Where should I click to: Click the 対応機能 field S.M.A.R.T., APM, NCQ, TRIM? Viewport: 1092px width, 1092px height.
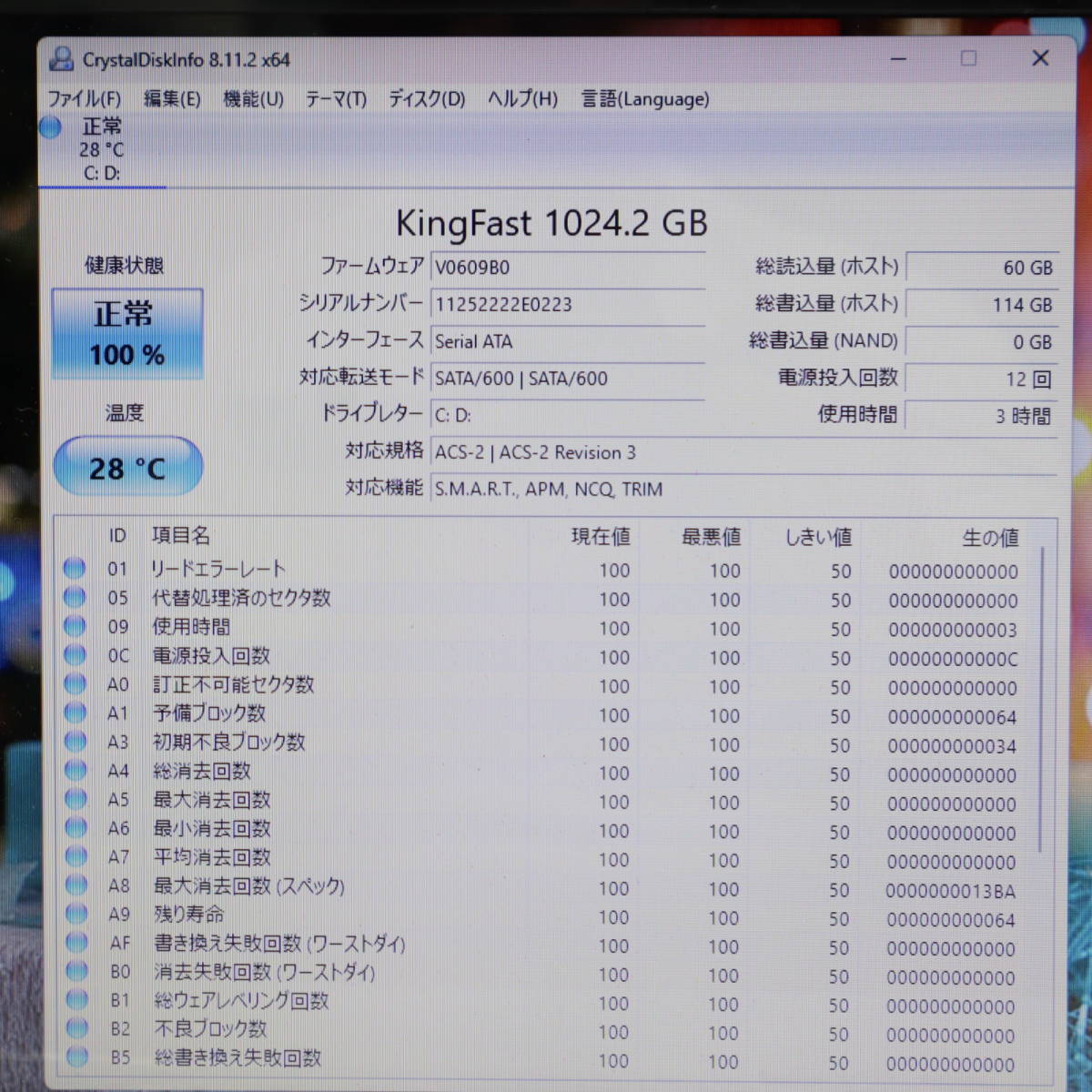743,489
